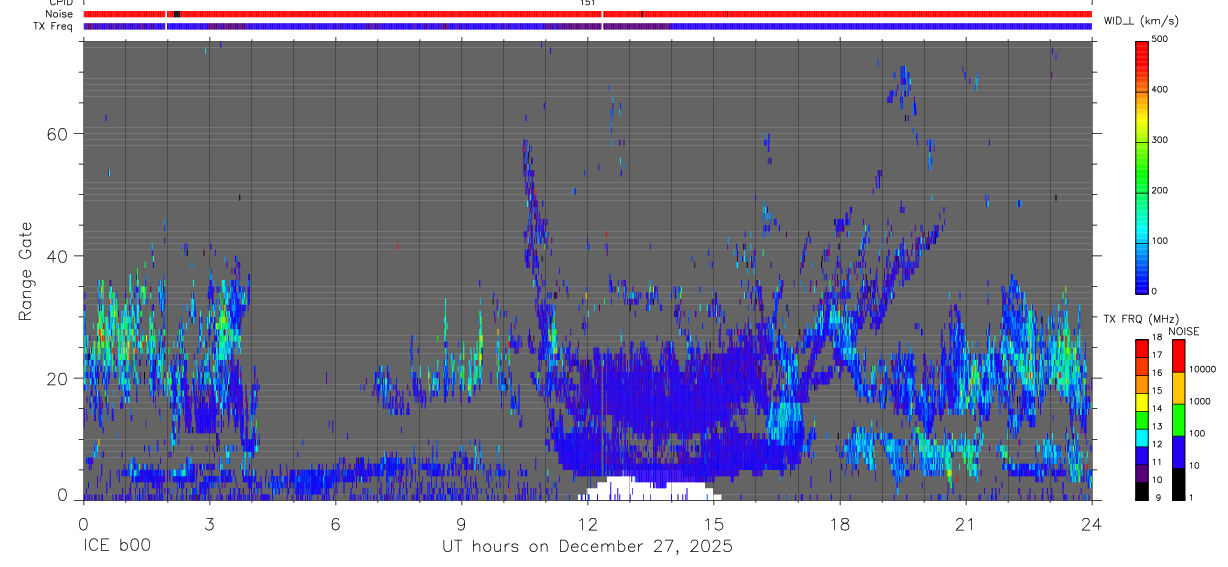
Task: Click the y-axis tick label 60
Action: point(59,133)
